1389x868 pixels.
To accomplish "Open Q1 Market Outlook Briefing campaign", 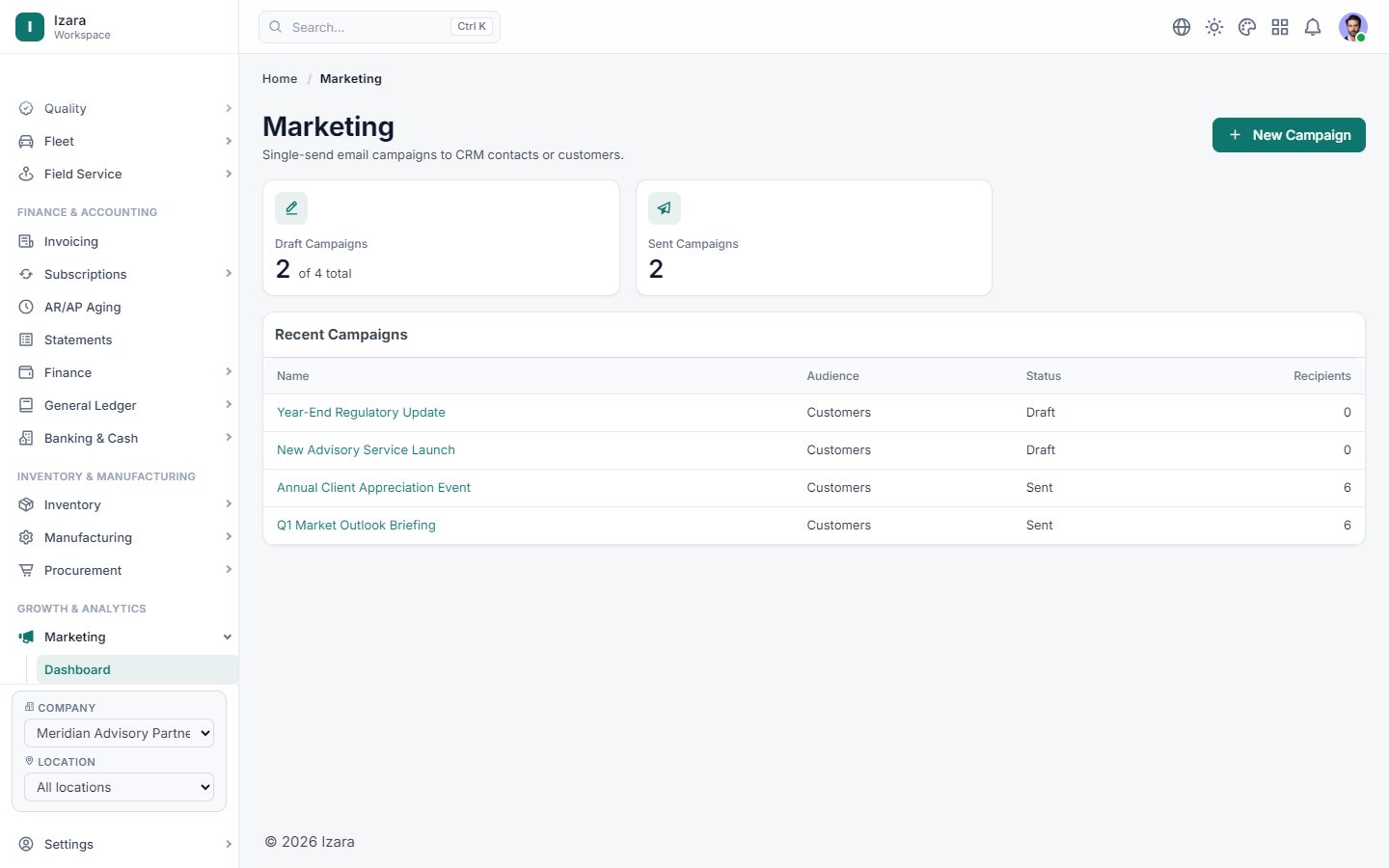I will pyautogui.click(x=356, y=526).
